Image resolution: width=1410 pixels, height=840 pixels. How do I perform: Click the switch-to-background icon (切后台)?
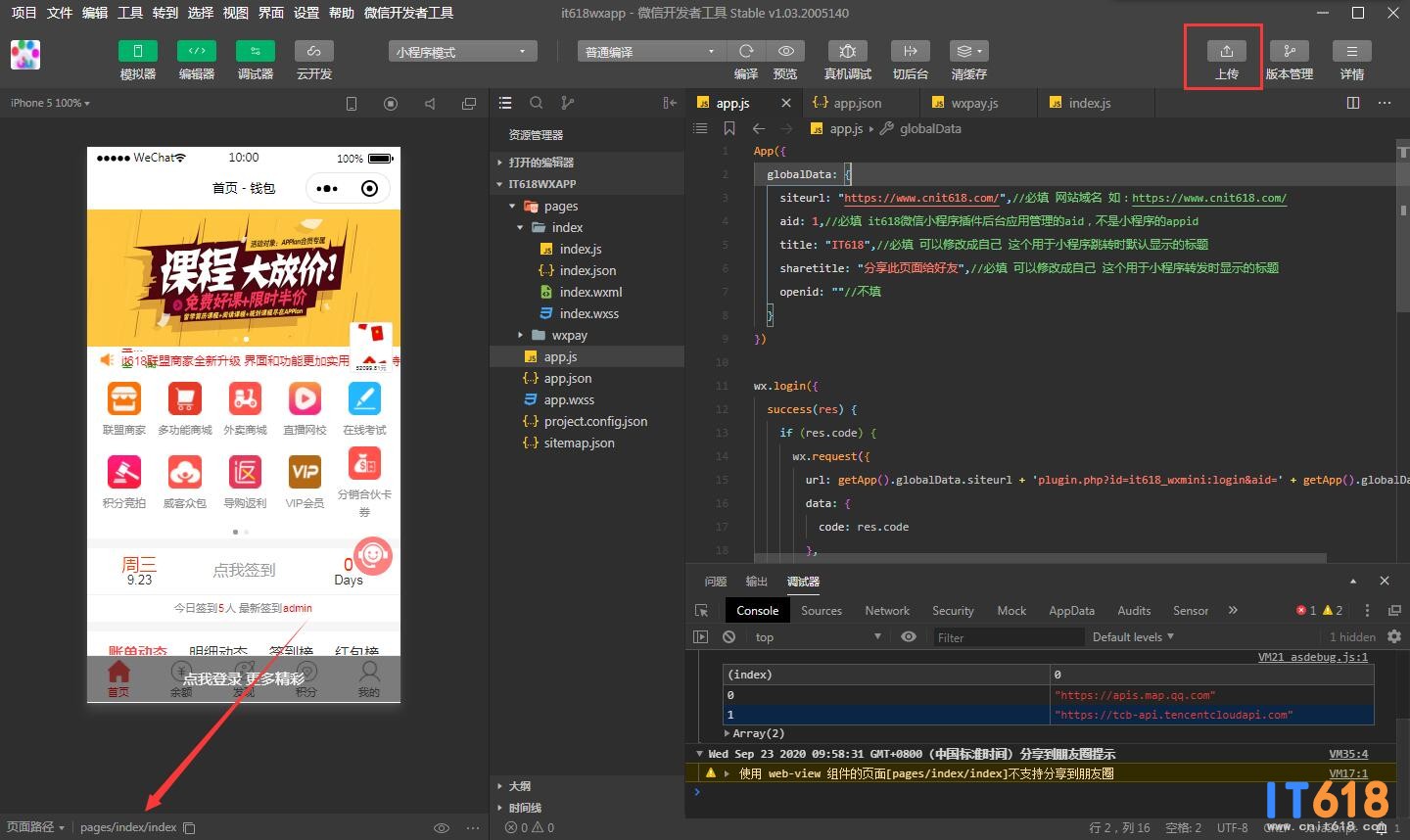coord(911,51)
